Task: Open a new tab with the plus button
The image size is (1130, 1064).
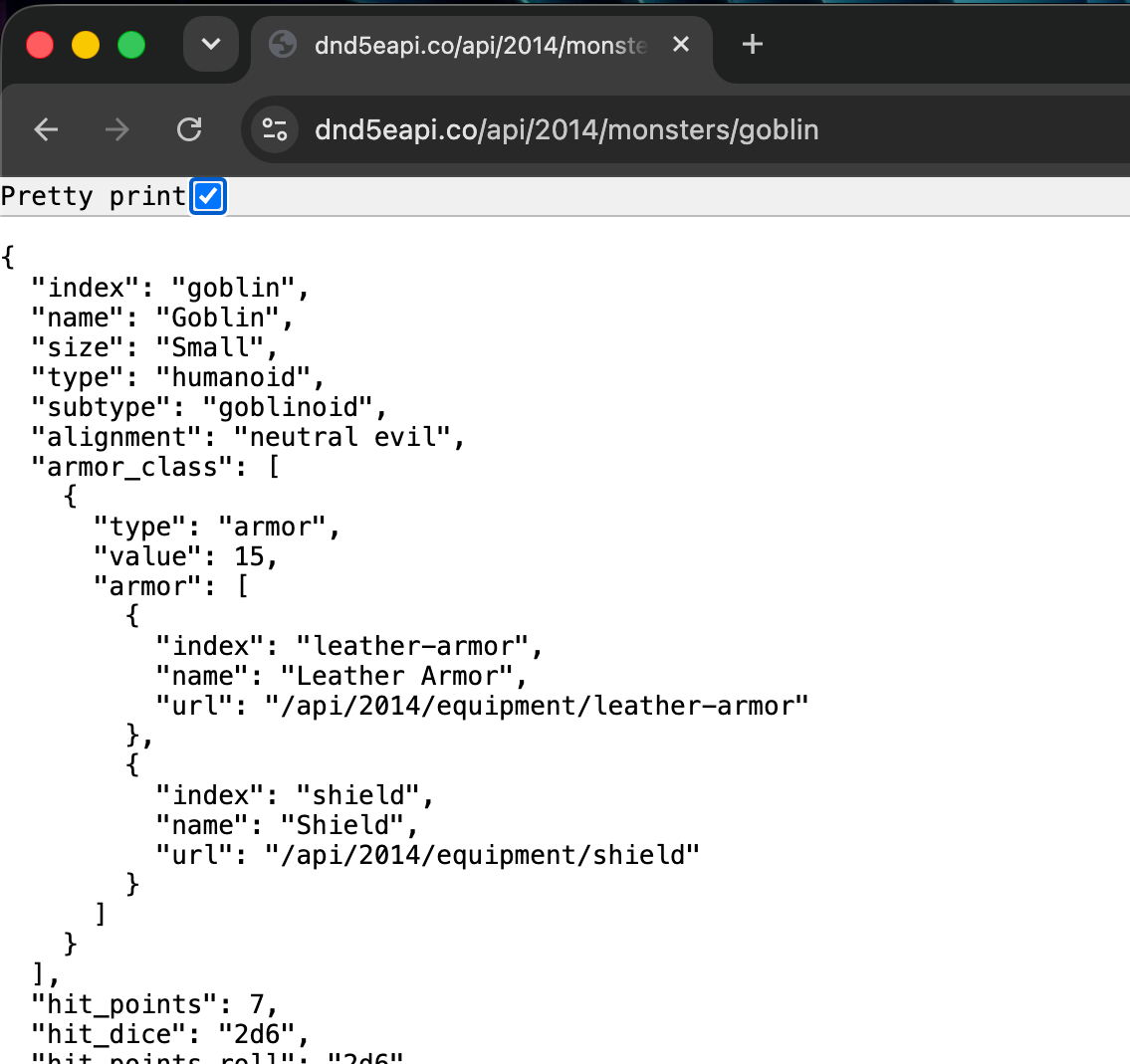Action: pos(753,45)
